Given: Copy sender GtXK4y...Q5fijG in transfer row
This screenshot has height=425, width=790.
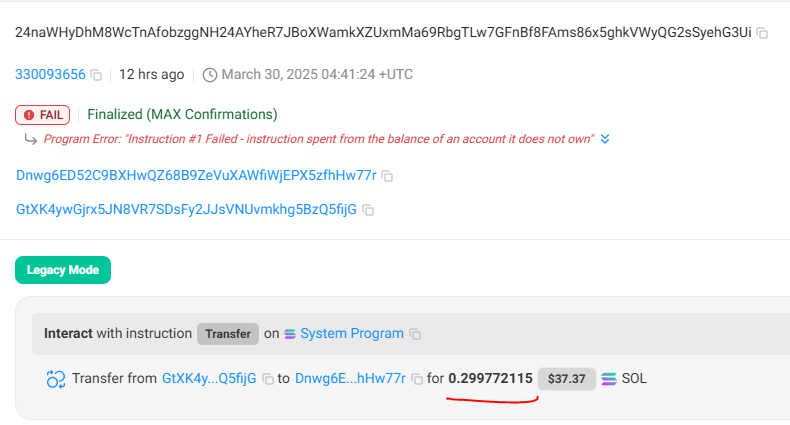Looking at the screenshot, I should coord(268,379).
